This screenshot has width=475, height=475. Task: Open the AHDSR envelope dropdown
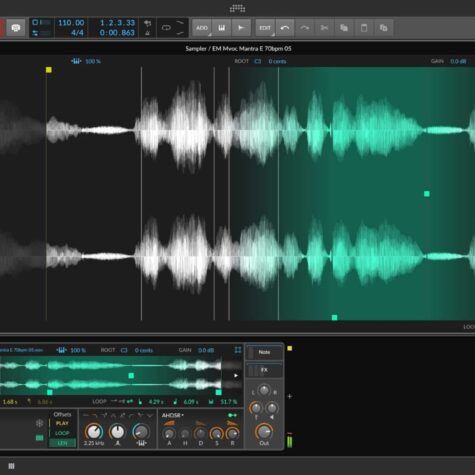point(173,415)
